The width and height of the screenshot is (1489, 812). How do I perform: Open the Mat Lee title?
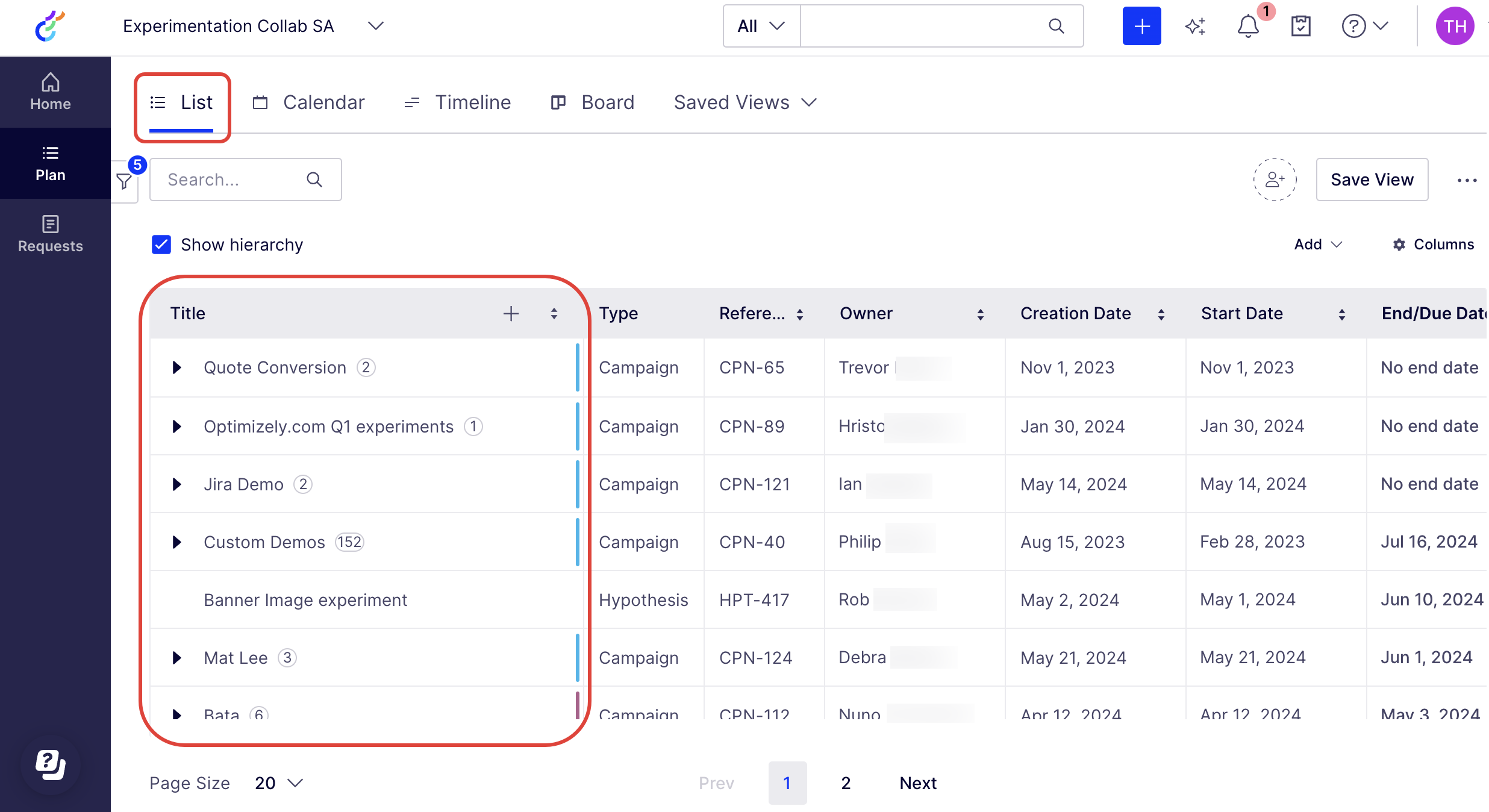(236, 658)
